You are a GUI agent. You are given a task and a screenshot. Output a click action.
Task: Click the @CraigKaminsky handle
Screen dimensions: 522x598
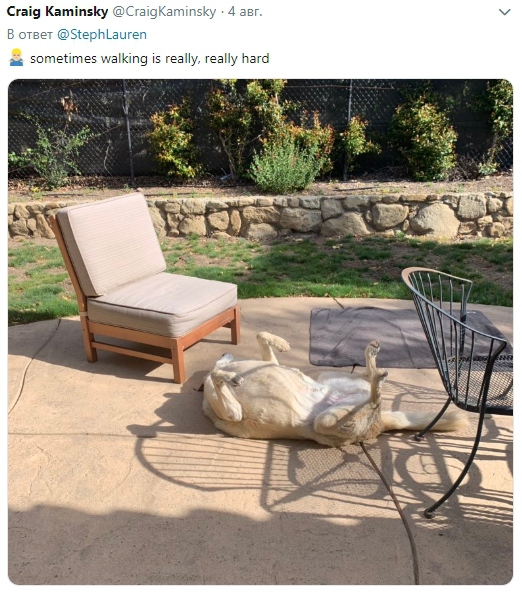click(x=164, y=12)
